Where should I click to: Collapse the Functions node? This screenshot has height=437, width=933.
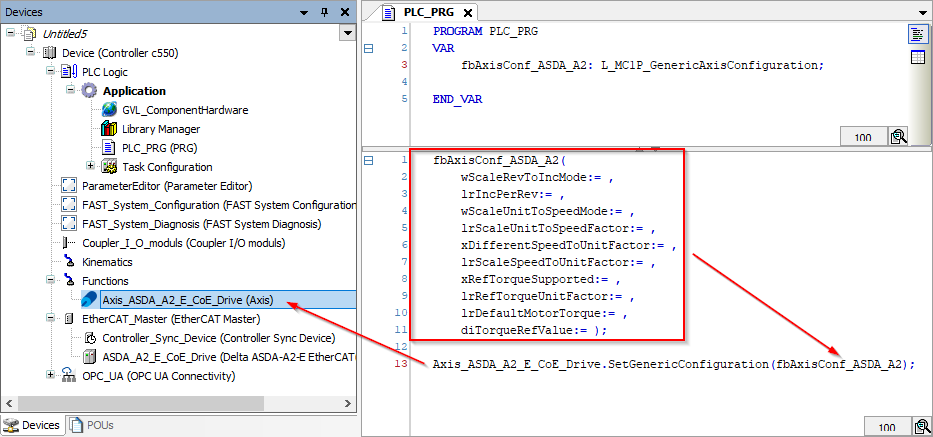click(x=51, y=280)
